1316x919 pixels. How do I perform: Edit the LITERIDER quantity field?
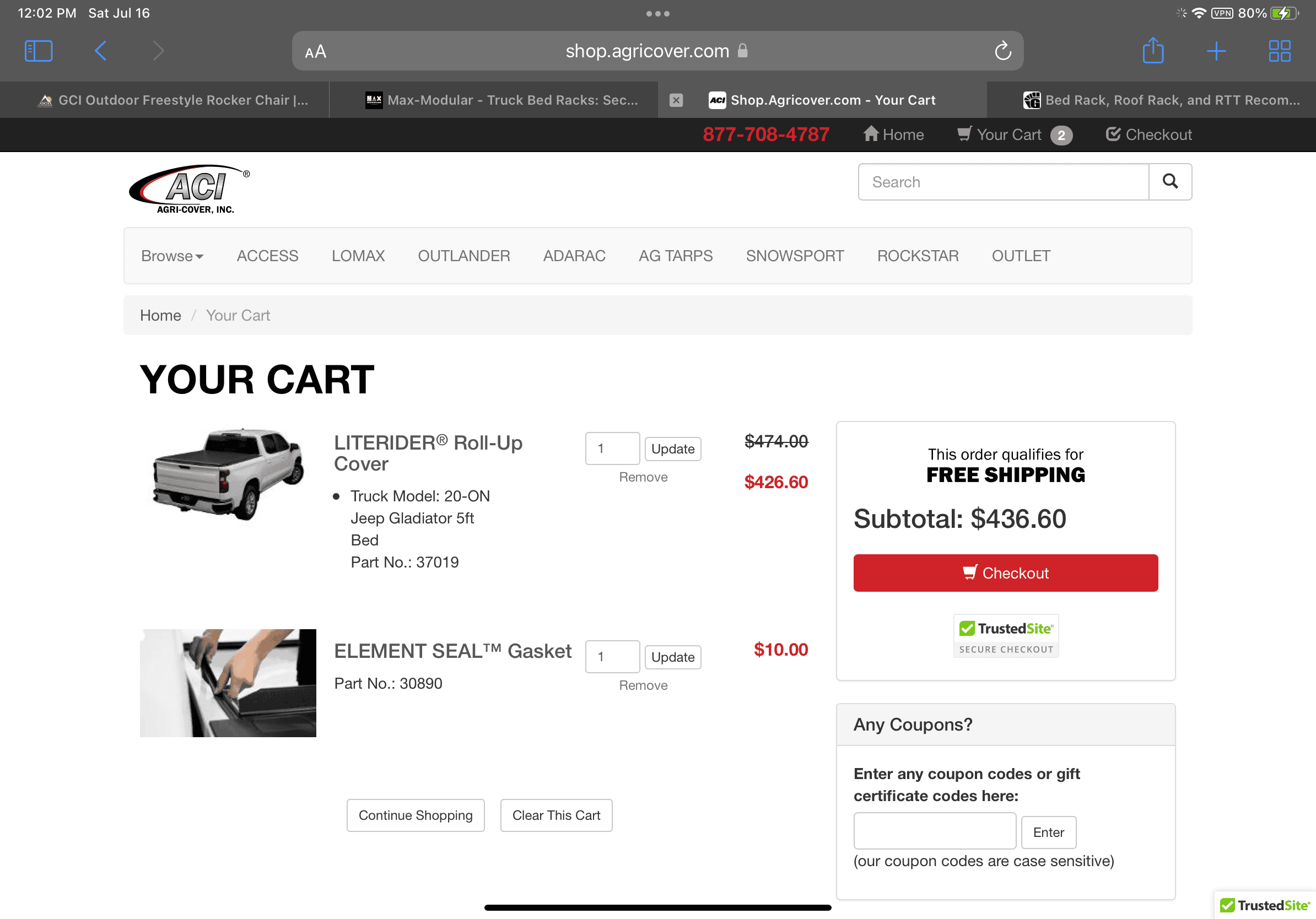pyautogui.click(x=612, y=448)
